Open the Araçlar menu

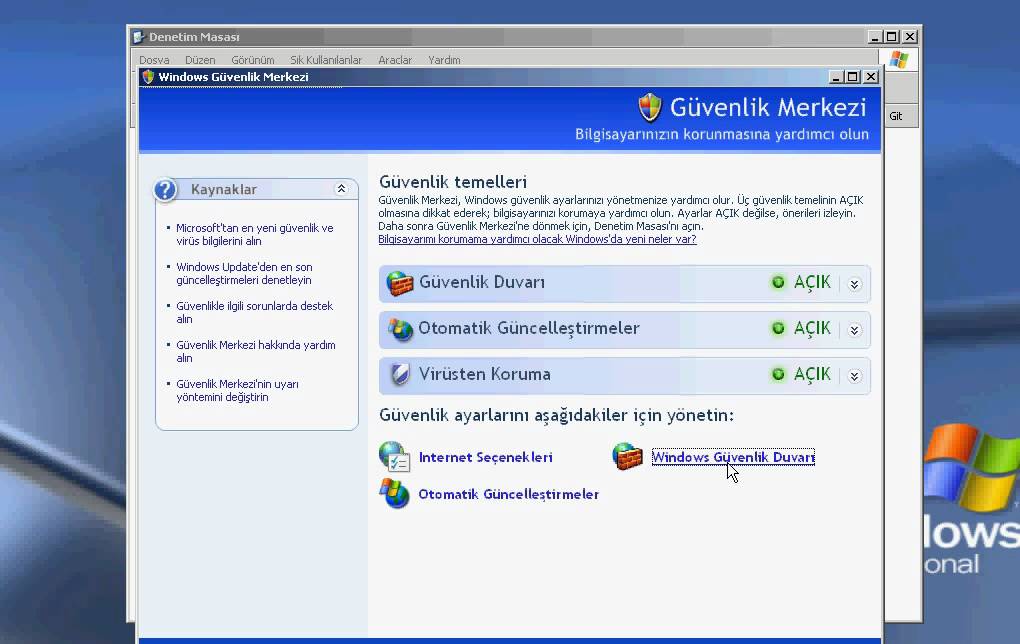tap(395, 60)
